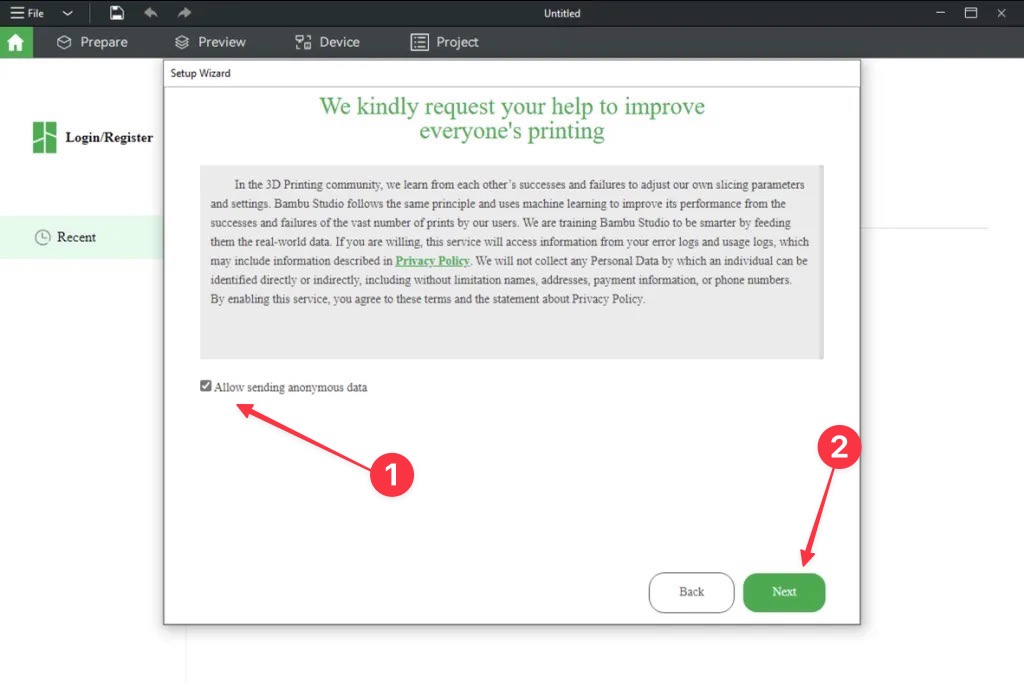Click Login/Register with the Bambu logo
Viewport: 1024px width, 683px height.
[x=93, y=138]
